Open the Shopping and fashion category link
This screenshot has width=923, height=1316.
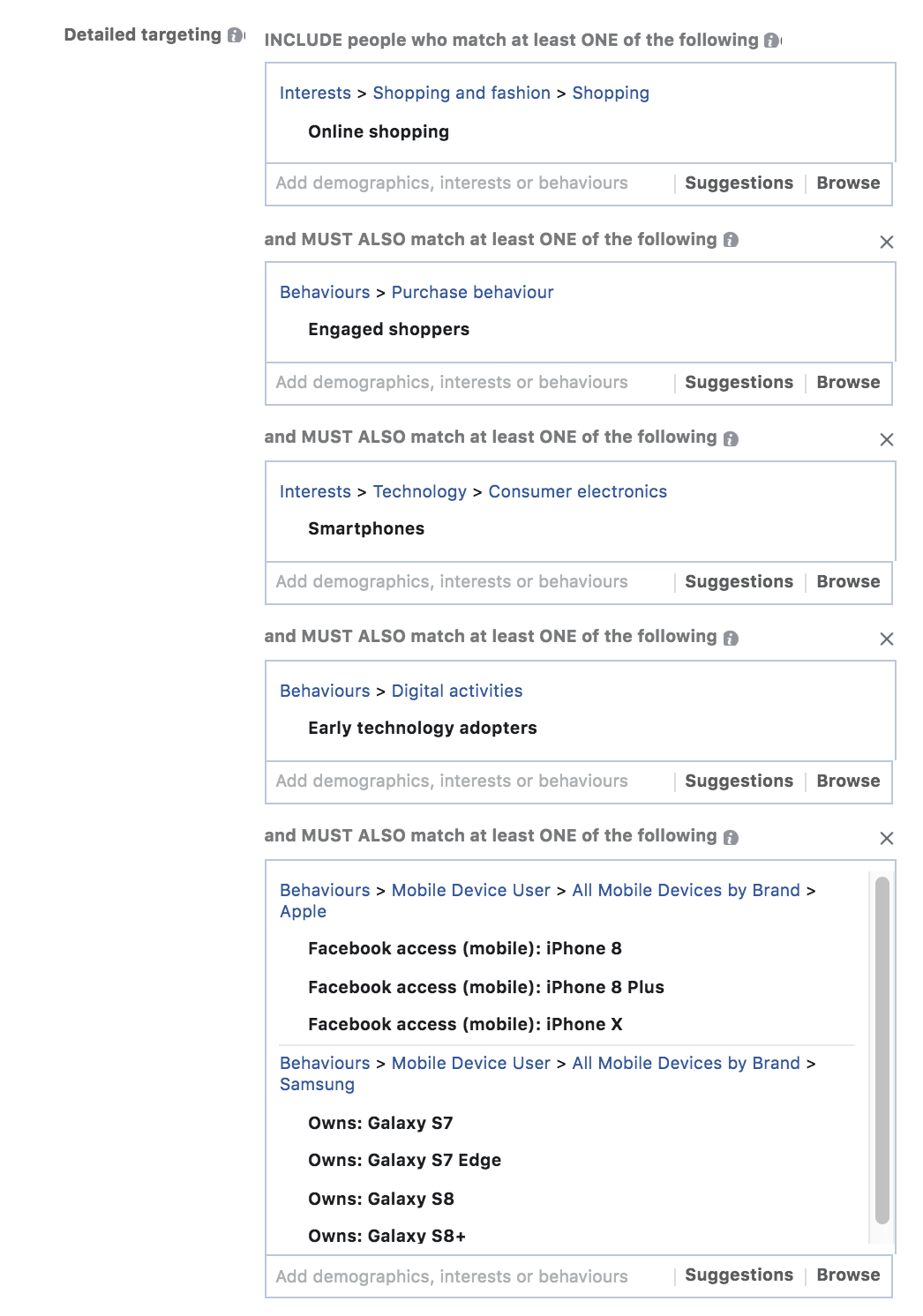(461, 93)
